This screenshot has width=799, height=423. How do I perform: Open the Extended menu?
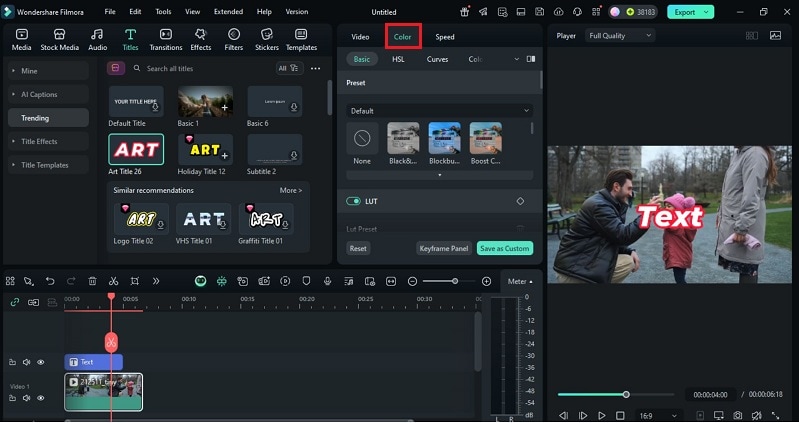228,12
